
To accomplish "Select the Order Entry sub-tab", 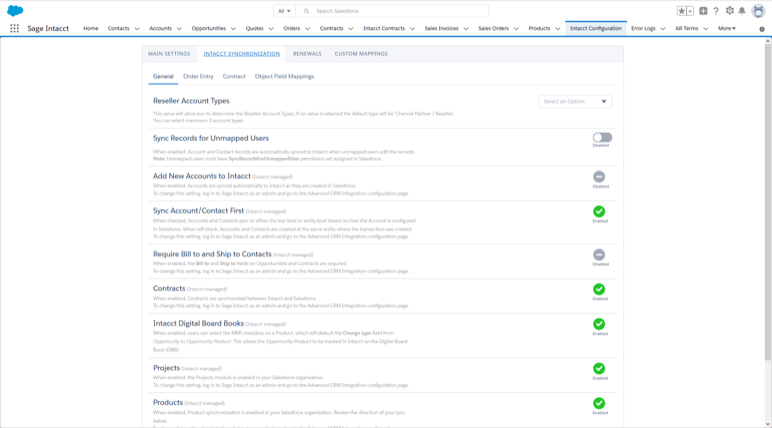I will 198,76.
